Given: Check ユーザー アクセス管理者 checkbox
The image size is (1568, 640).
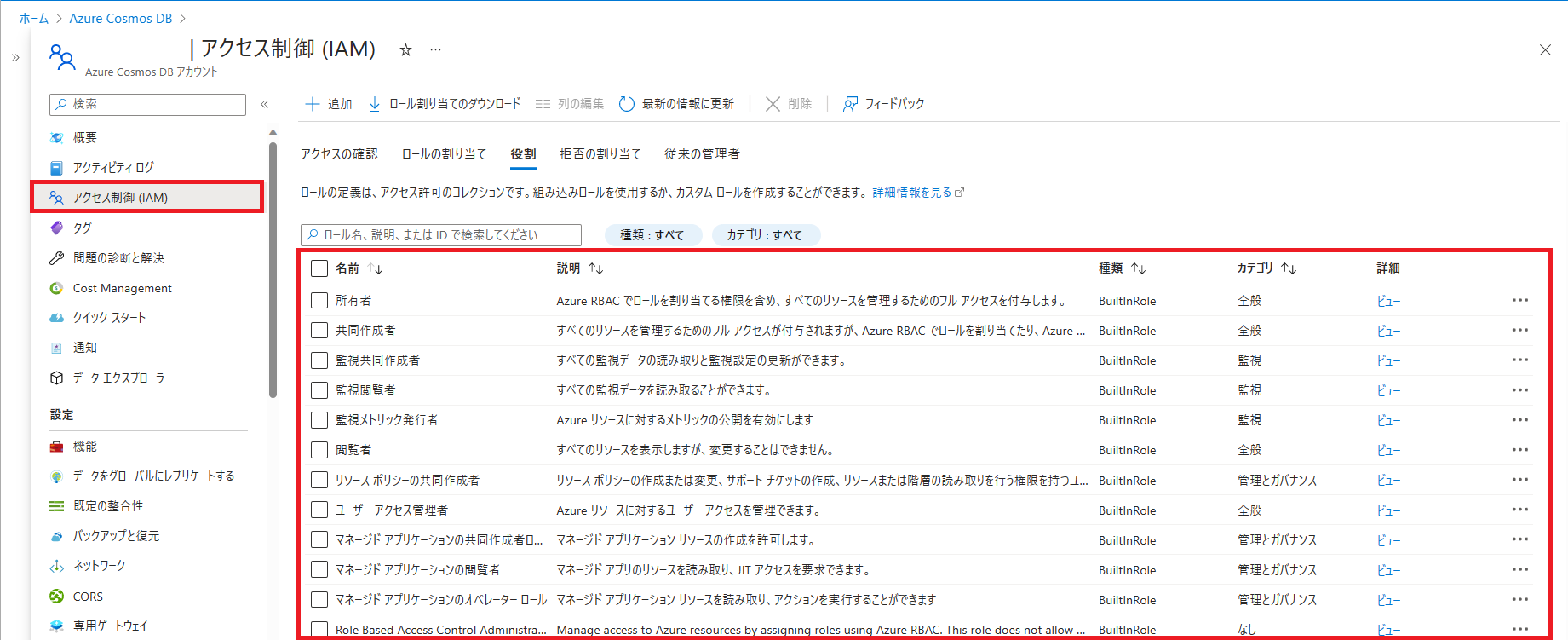Looking at the screenshot, I should pyautogui.click(x=319, y=510).
